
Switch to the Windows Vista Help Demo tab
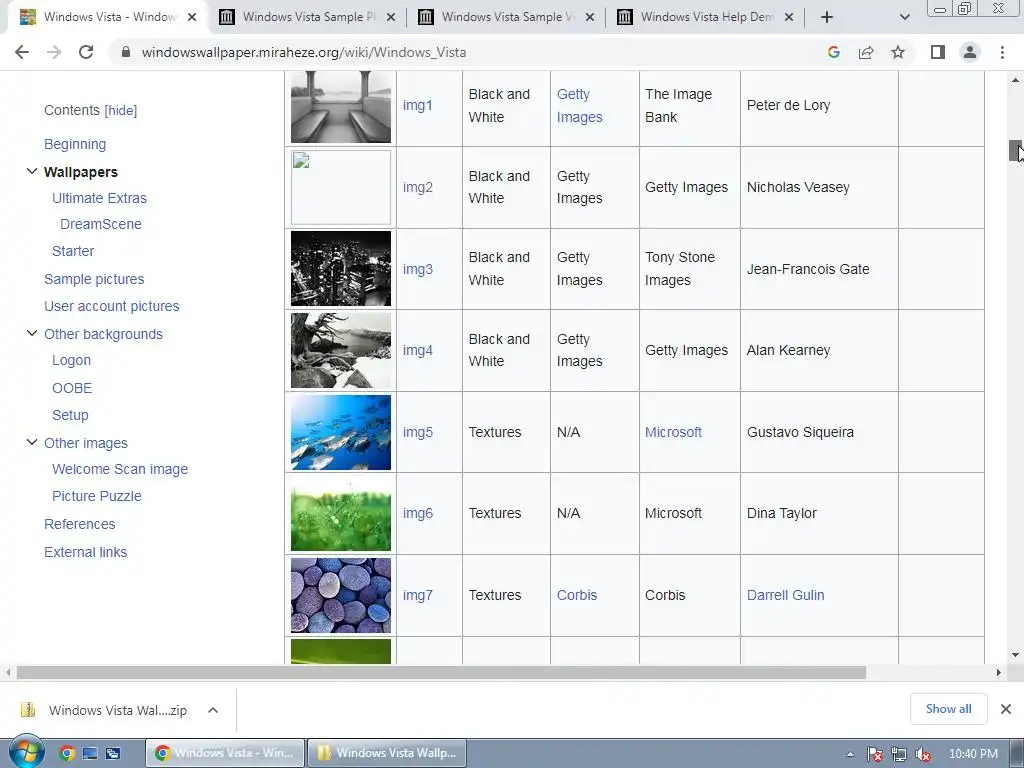point(705,17)
